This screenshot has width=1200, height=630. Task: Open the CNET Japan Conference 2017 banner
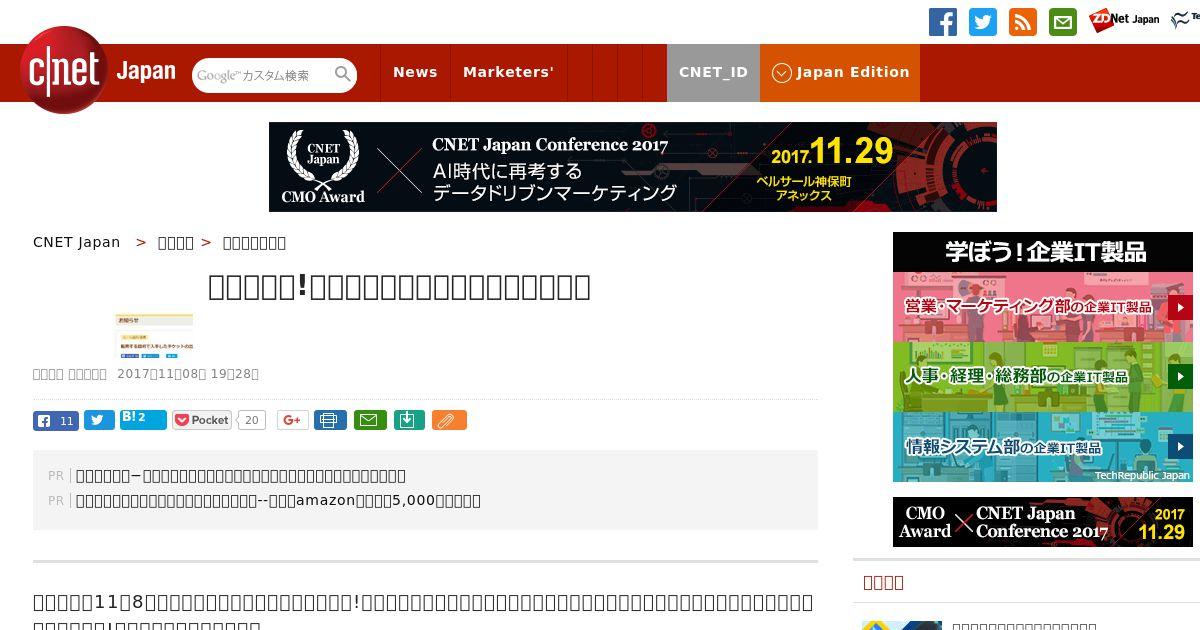pyautogui.click(x=633, y=167)
